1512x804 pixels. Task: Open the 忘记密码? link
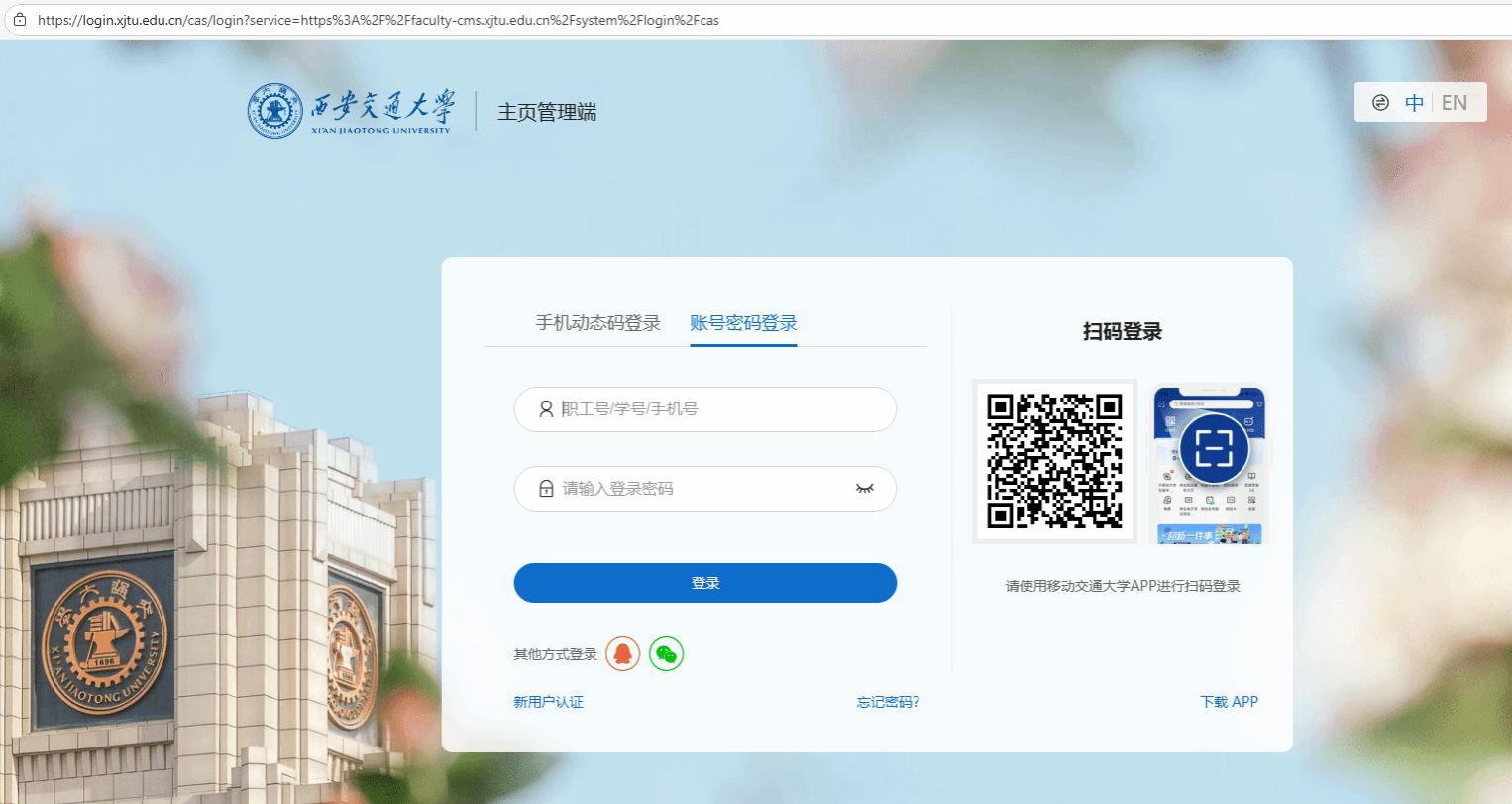point(888,702)
